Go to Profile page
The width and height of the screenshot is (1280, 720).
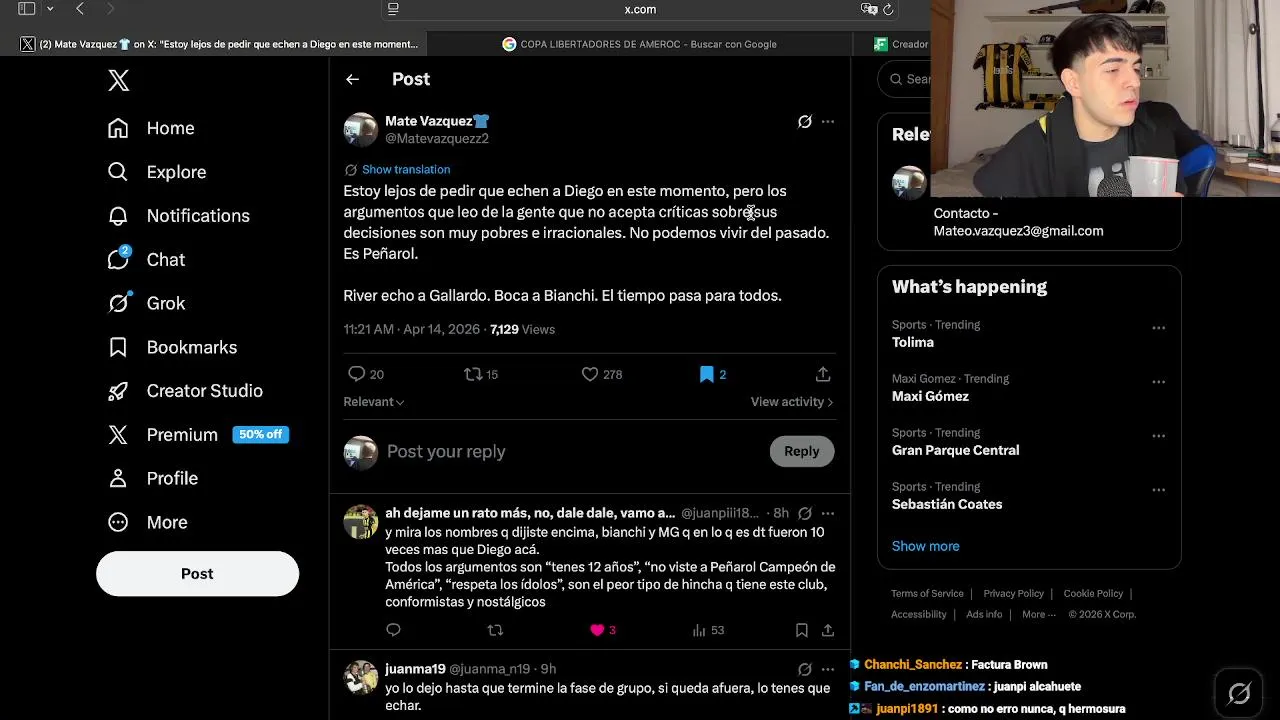[x=152, y=478]
